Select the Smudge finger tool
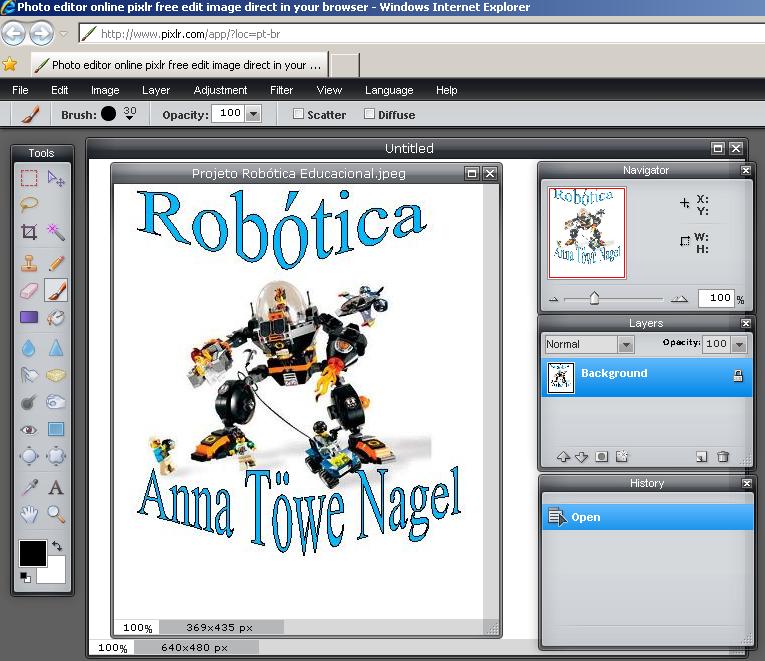 (29, 375)
